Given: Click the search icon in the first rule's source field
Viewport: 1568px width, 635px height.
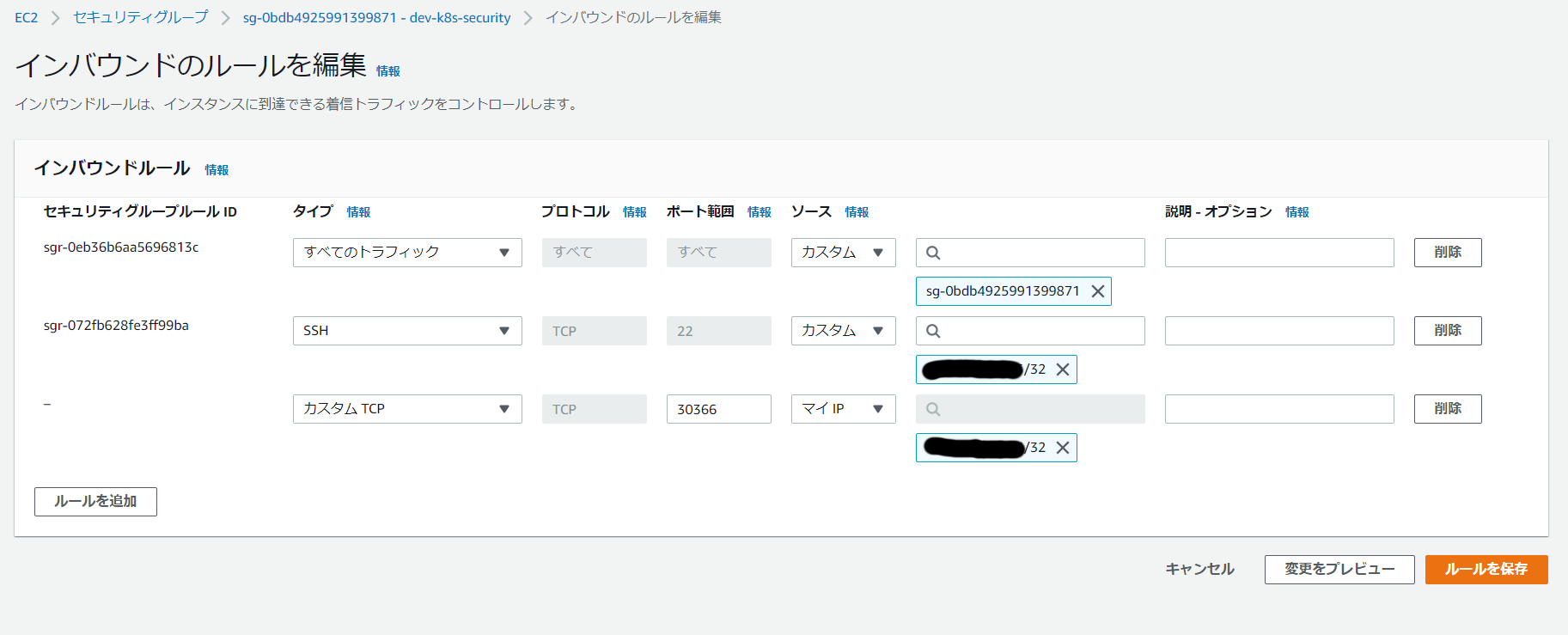Looking at the screenshot, I should (933, 253).
